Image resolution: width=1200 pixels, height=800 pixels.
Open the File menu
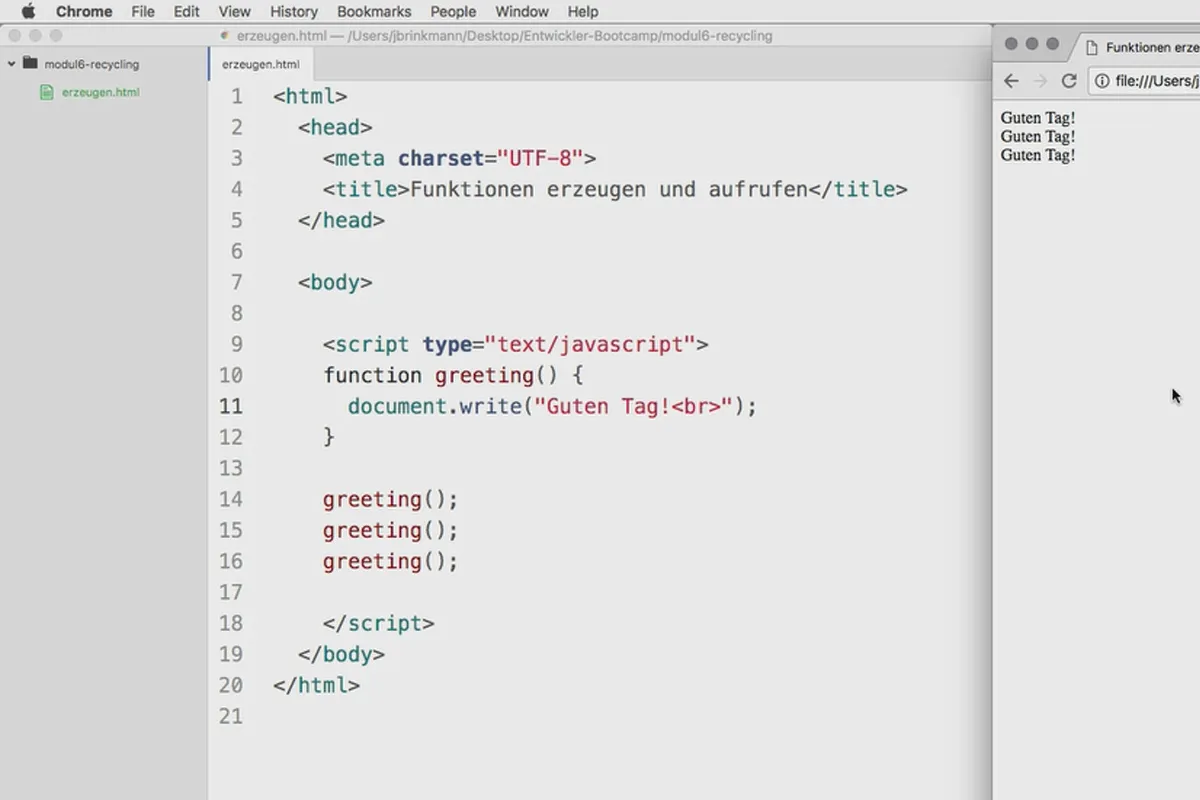coord(143,12)
